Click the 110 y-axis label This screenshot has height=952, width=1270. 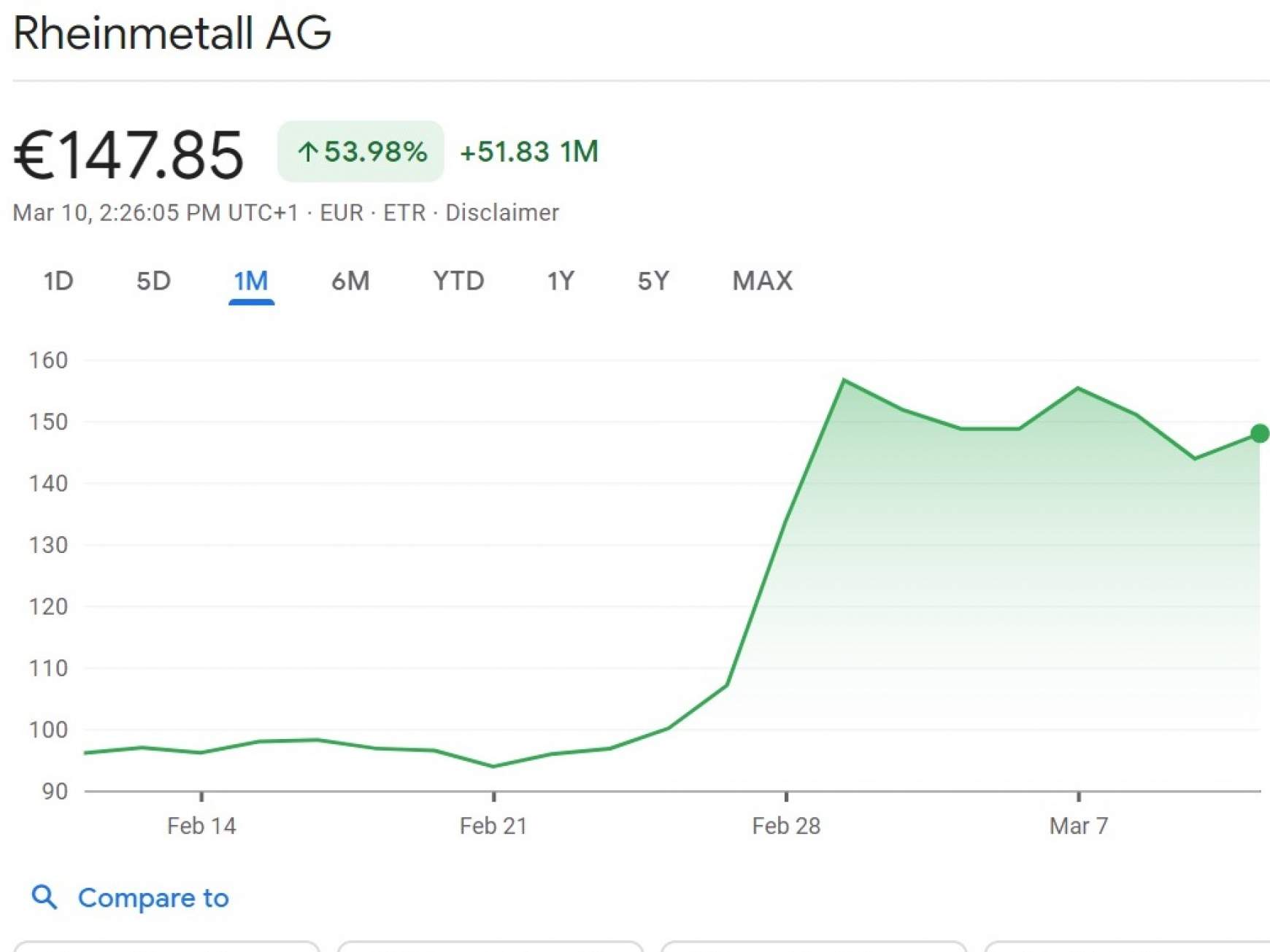click(48, 668)
